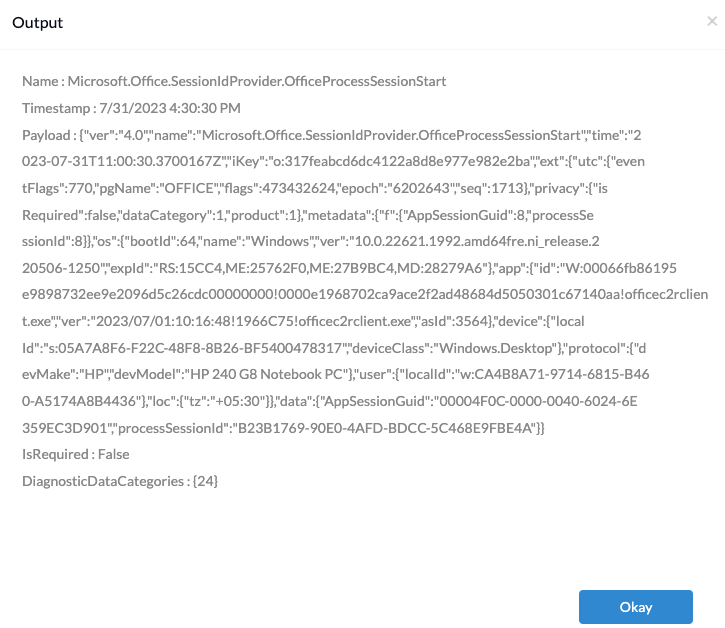Select the 7/31/2023 4:30:30 PM timestamp value
The width and height of the screenshot is (725, 628).
pos(170,108)
